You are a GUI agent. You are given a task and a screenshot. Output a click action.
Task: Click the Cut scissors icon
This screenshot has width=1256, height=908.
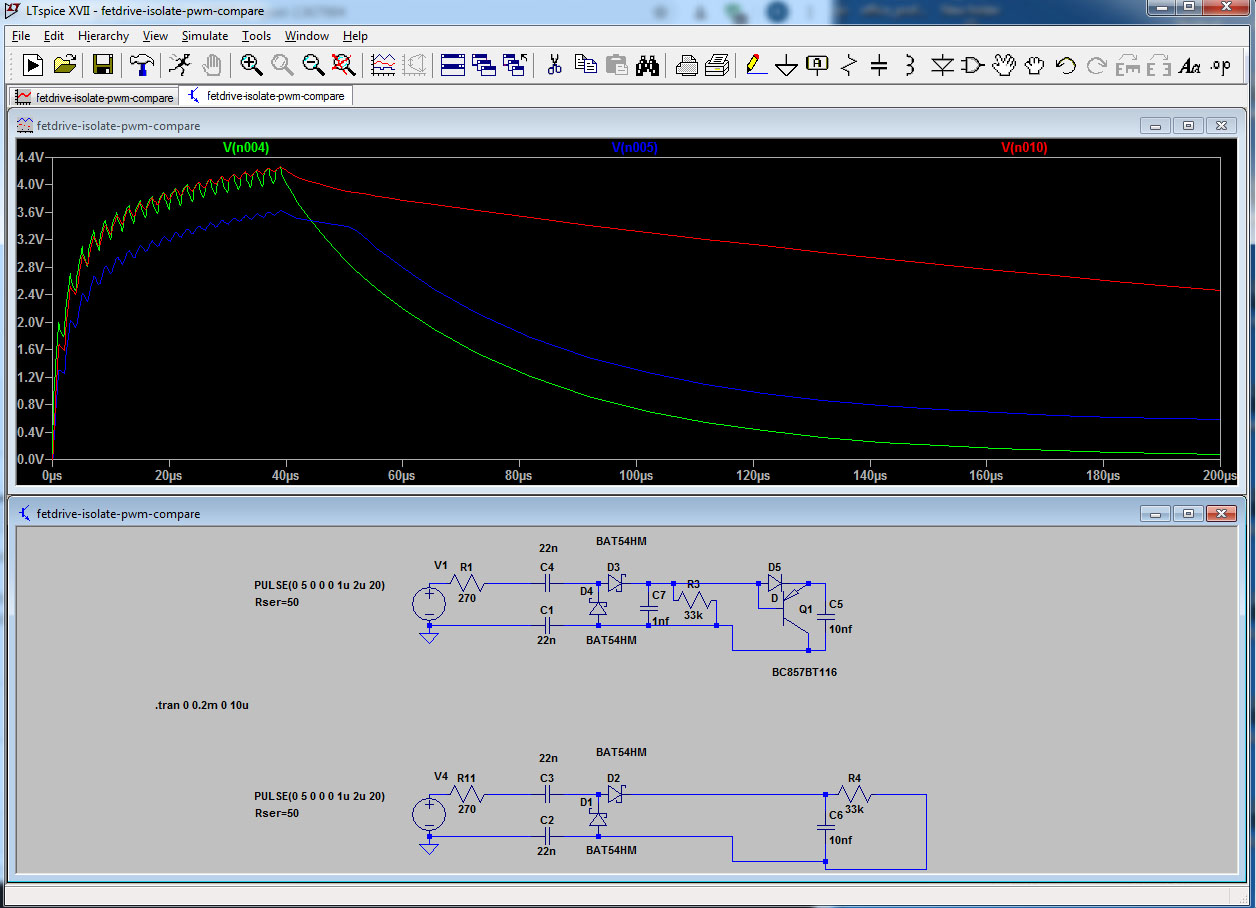click(554, 65)
